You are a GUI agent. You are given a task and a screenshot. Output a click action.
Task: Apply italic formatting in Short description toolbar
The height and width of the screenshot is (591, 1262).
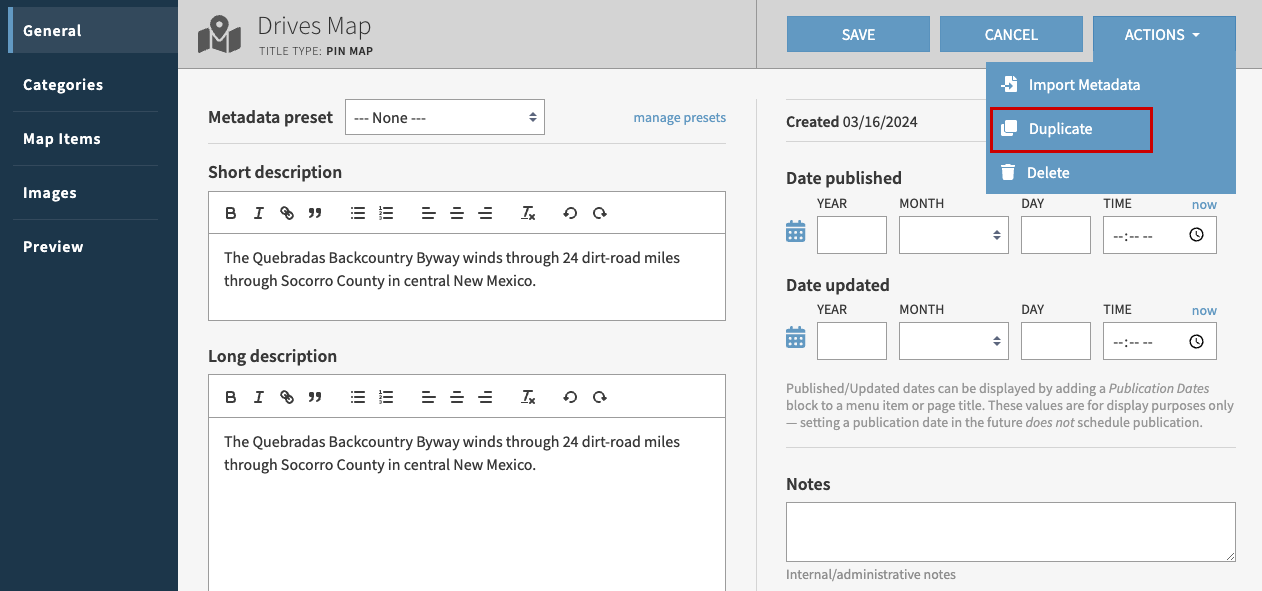click(x=259, y=213)
